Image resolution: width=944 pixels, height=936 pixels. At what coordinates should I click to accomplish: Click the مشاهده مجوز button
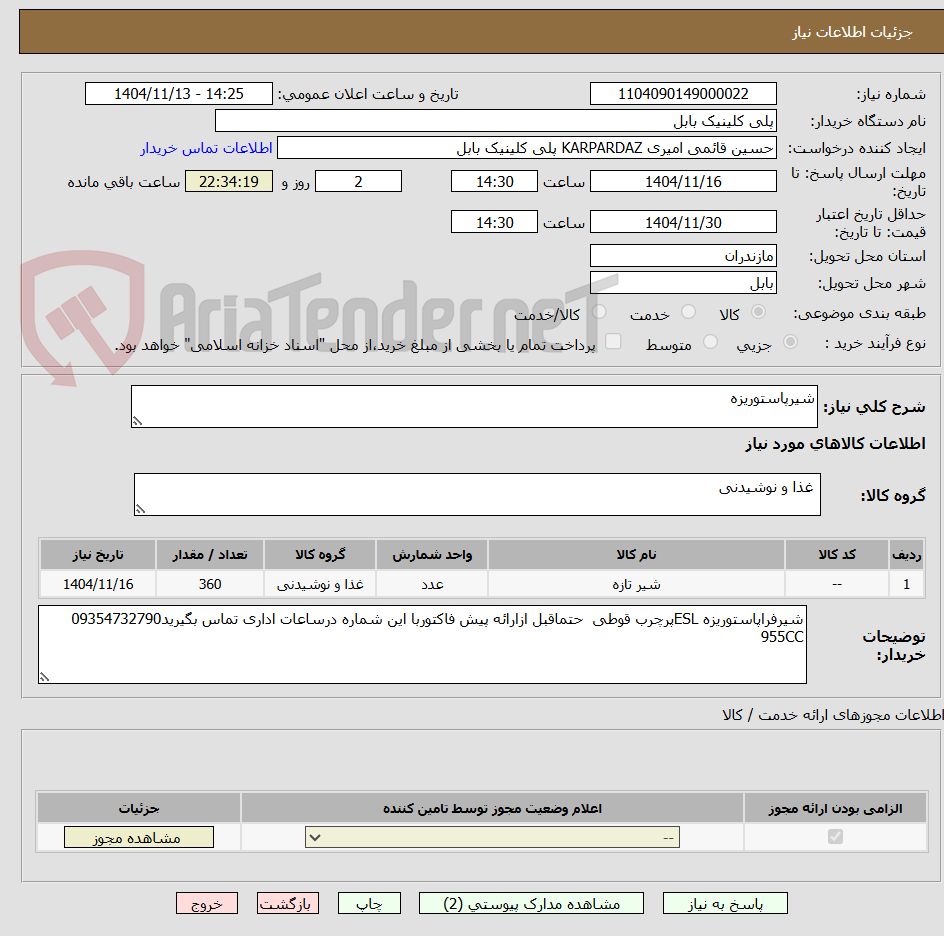tap(138, 837)
